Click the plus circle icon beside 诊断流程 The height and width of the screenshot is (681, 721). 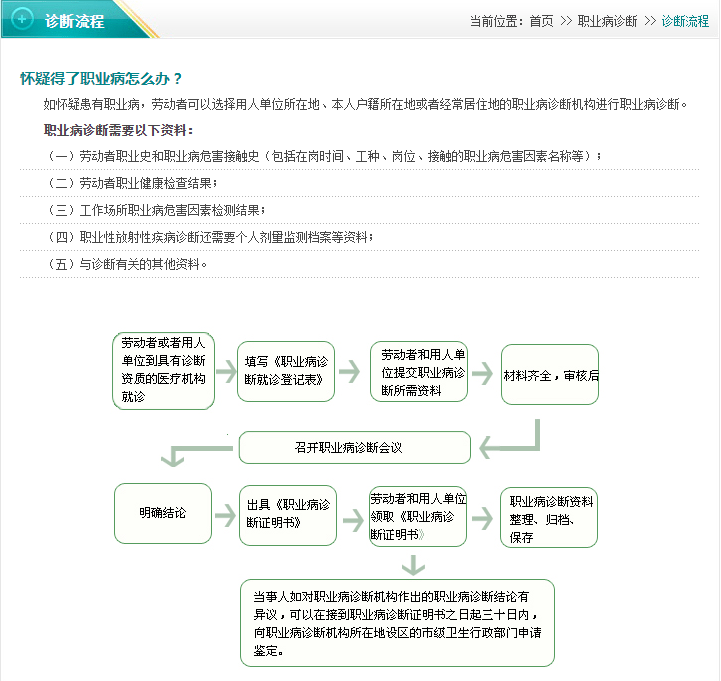(22, 19)
